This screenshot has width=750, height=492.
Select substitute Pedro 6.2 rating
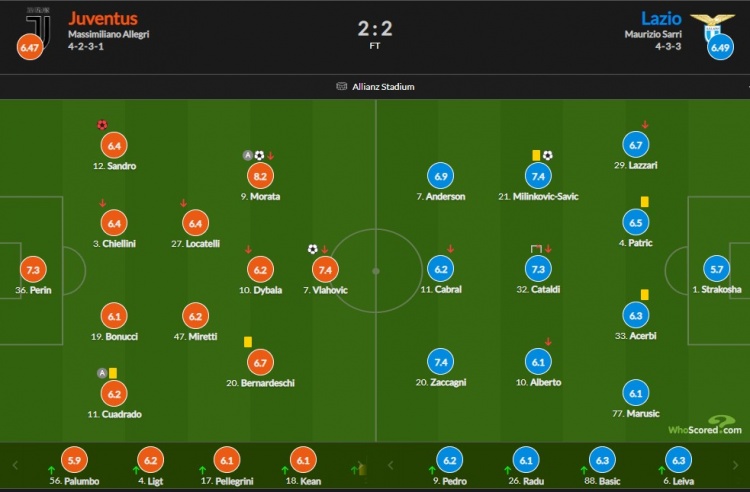click(x=450, y=460)
